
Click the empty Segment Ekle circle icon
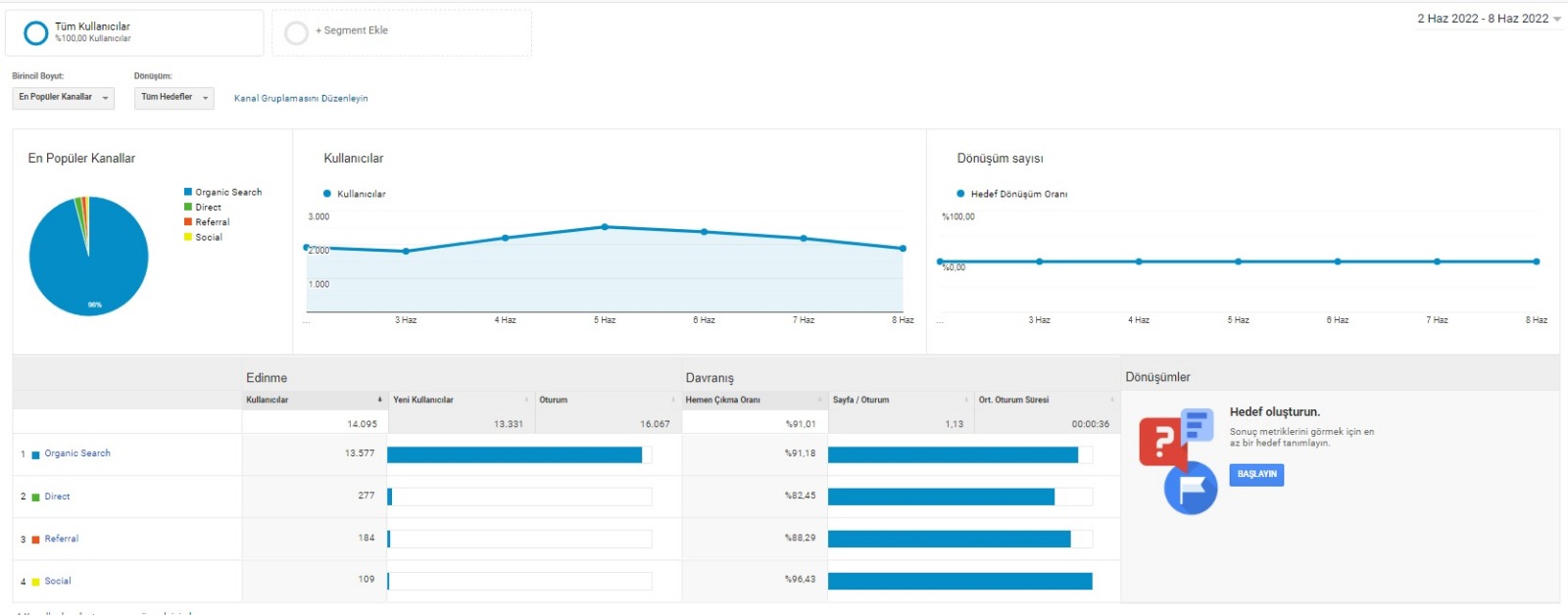296,33
